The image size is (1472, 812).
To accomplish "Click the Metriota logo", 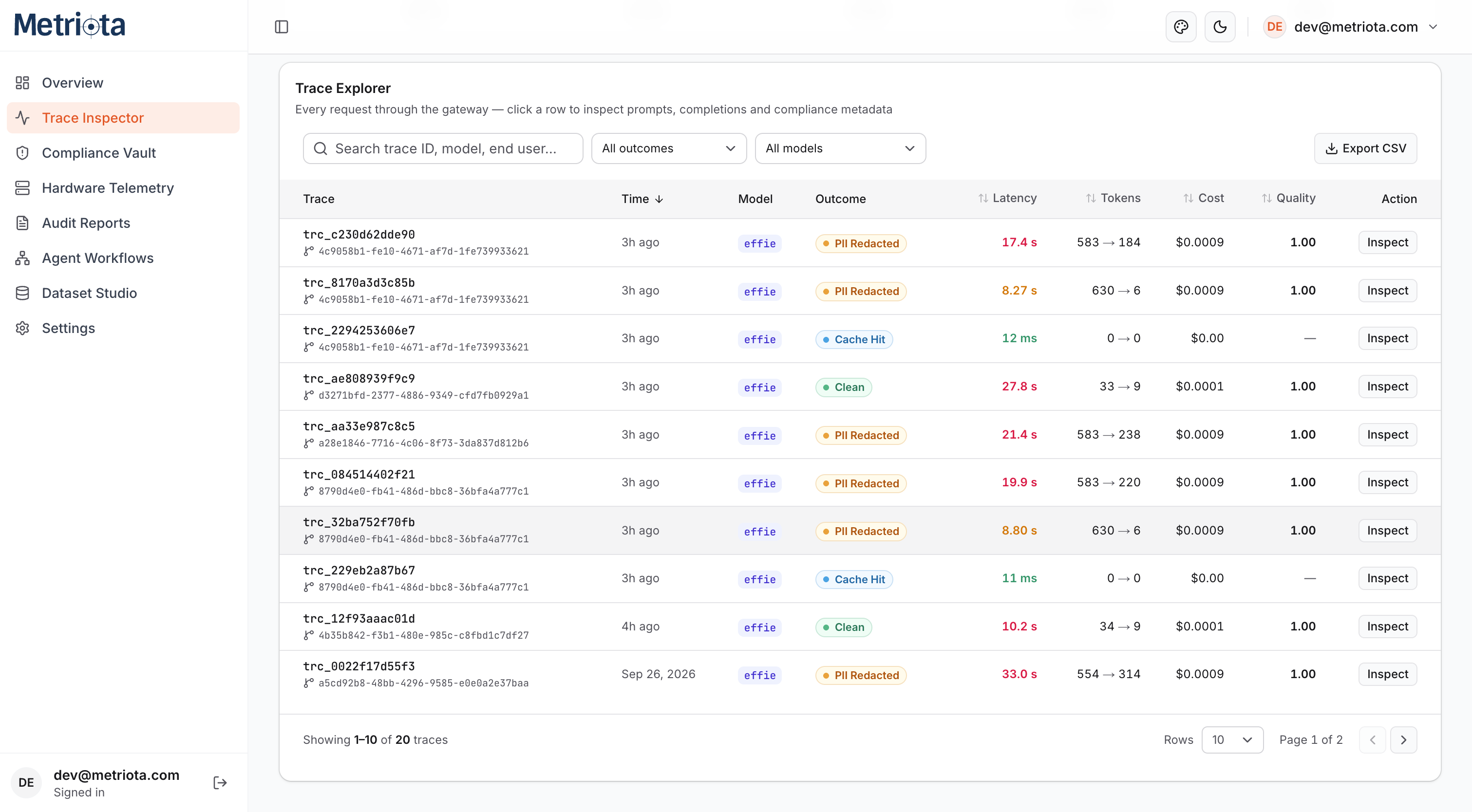I will tap(70, 25).
